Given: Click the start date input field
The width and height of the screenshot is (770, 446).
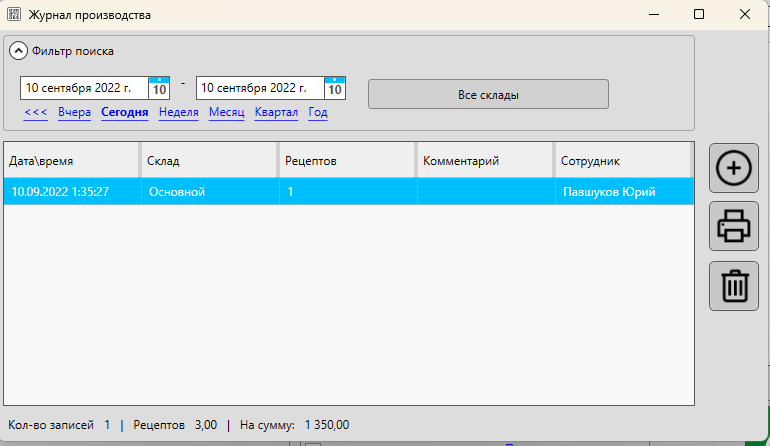Looking at the screenshot, I should 84,88.
